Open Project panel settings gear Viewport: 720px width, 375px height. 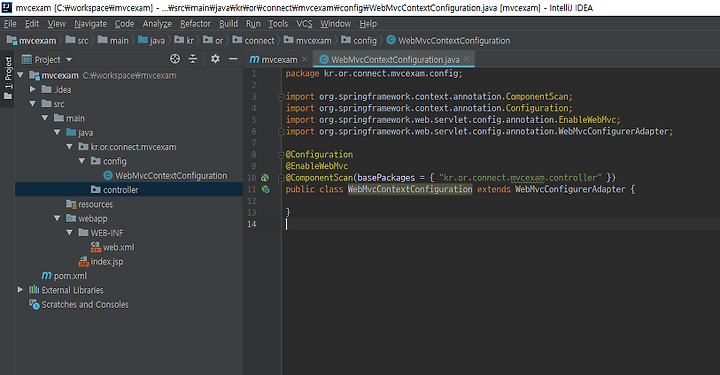coord(215,59)
